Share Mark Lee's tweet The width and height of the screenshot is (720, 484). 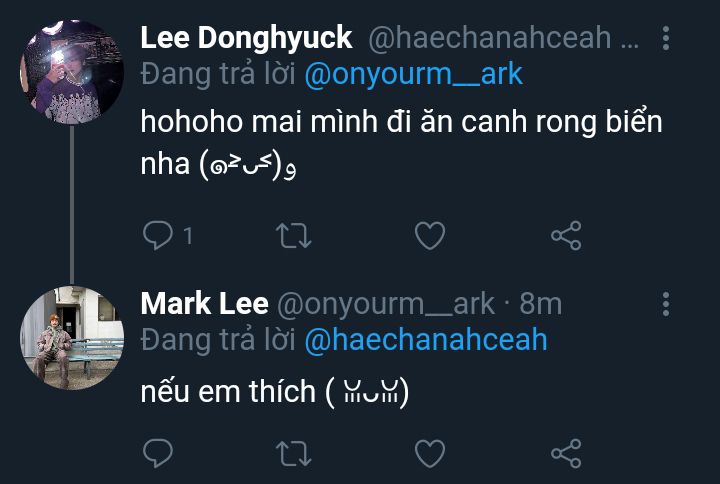tap(566, 454)
